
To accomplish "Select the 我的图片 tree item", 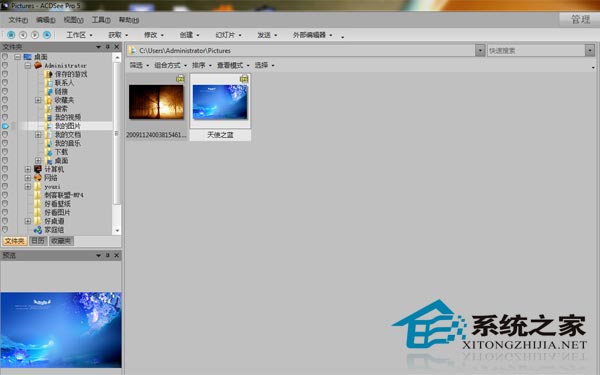I will 68,126.
